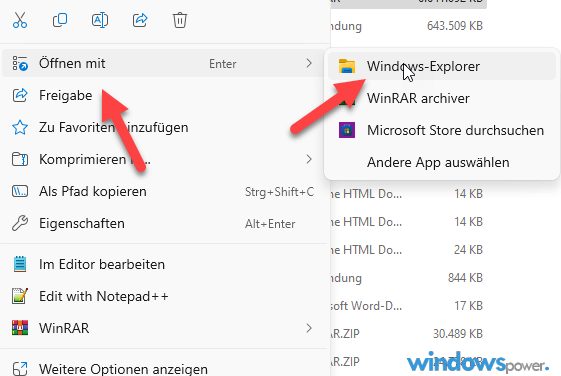Screen dimensions: 561x376
Task: Click the Microsoft Store icon
Action: [347, 130]
